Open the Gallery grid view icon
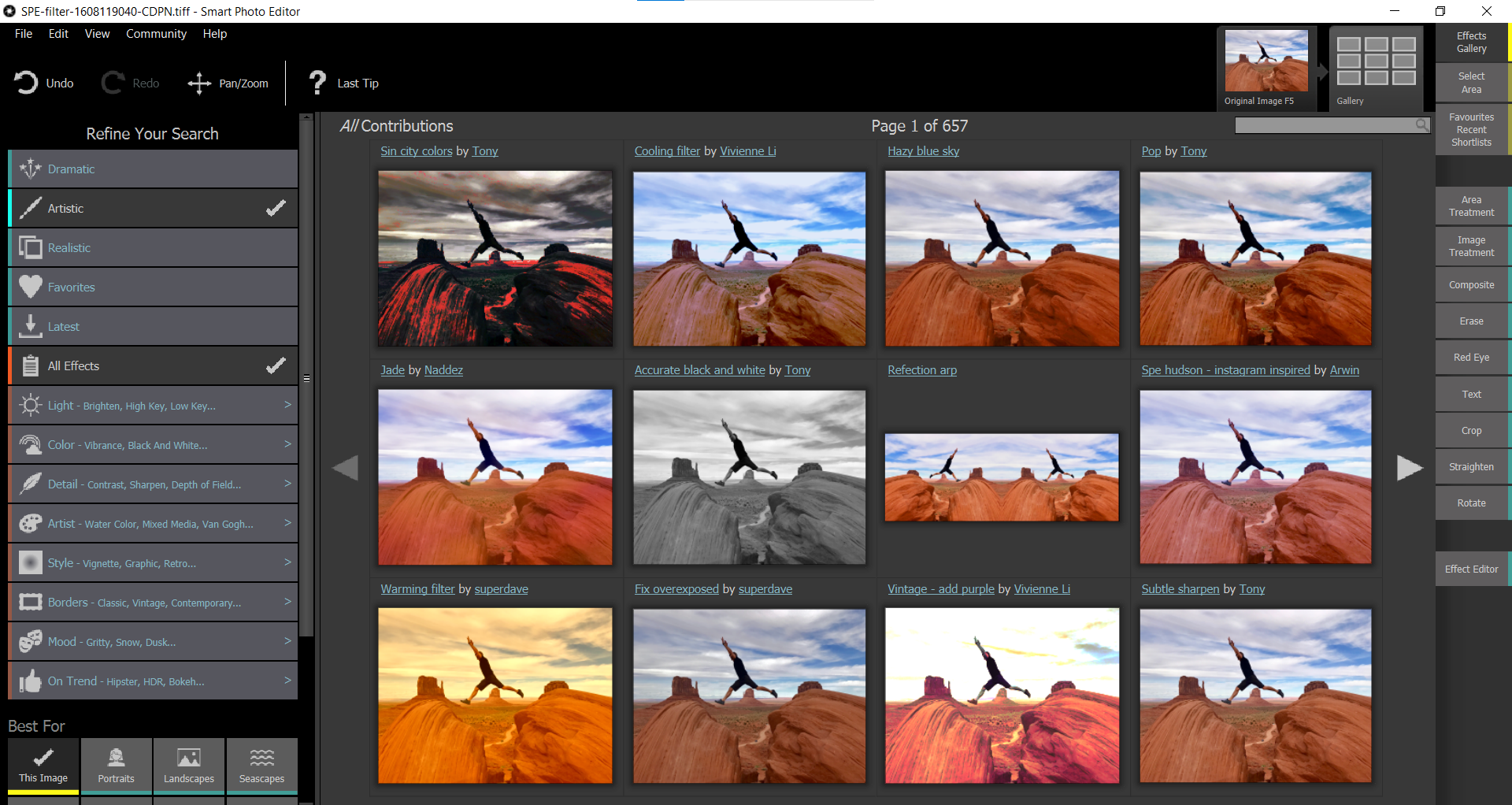The image size is (1512, 805). (1376, 61)
